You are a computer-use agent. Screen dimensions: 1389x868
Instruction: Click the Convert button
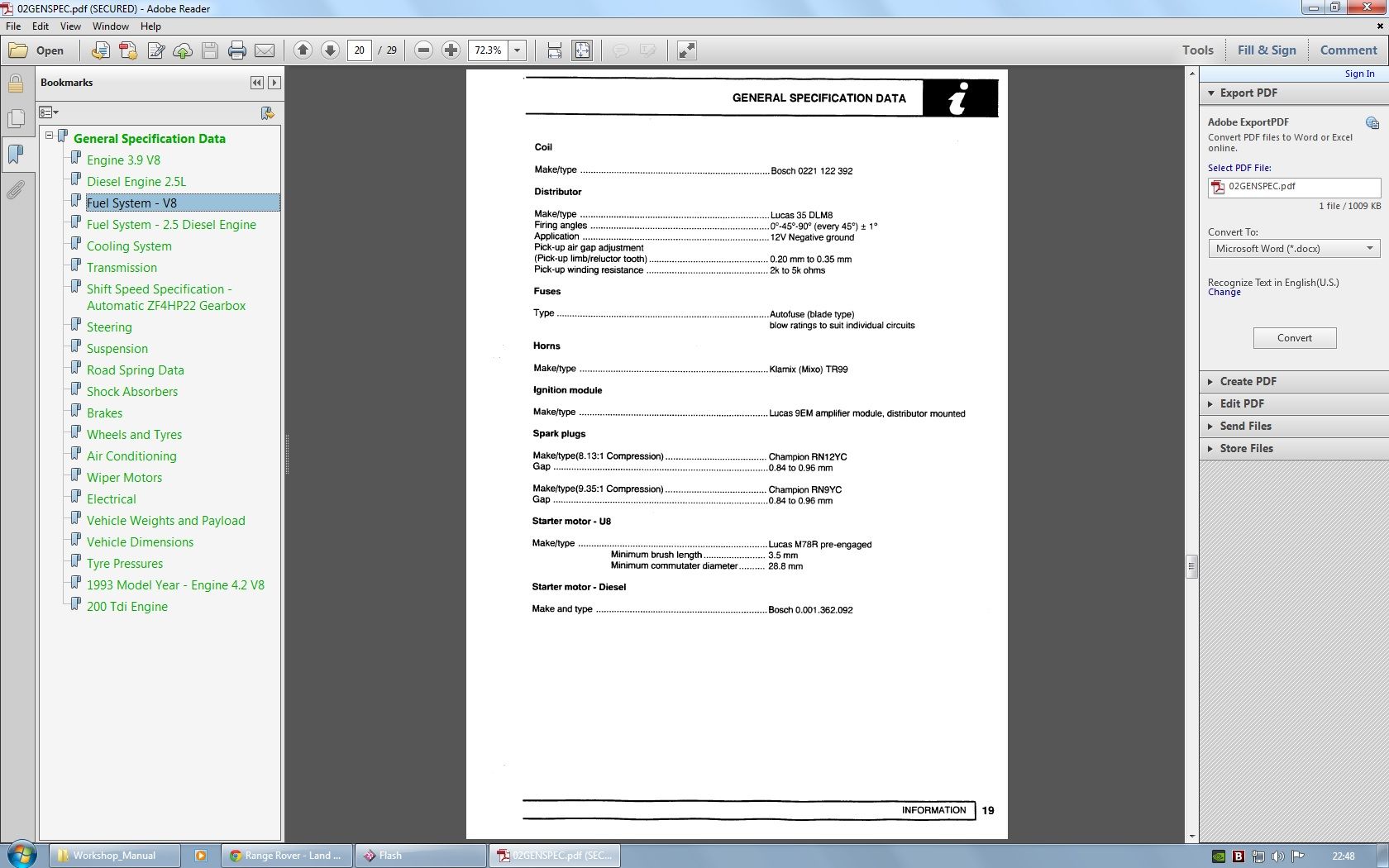tap(1294, 338)
